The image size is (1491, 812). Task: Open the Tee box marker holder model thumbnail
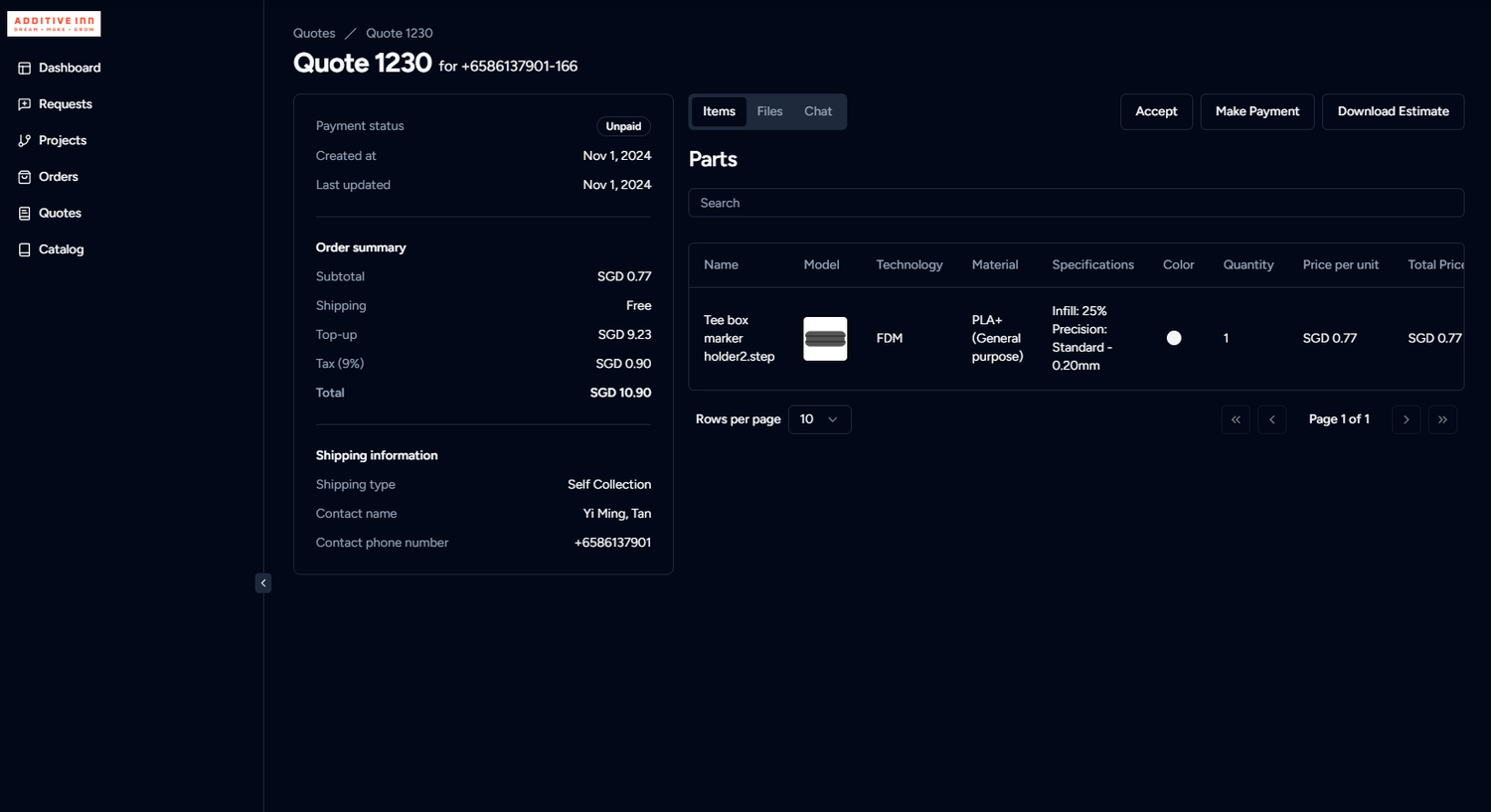[825, 338]
